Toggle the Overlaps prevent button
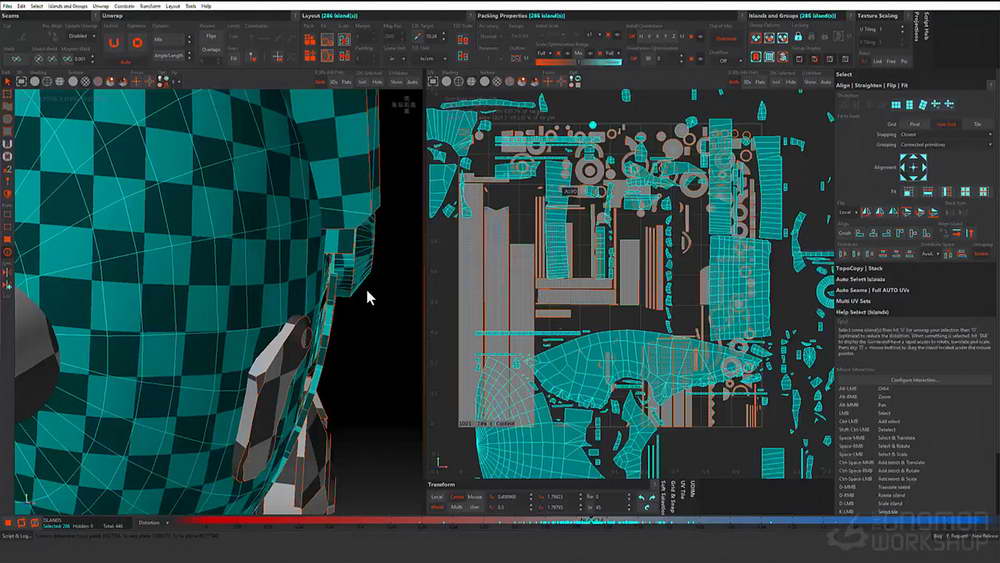This screenshot has width=1000, height=563. (x=211, y=49)
